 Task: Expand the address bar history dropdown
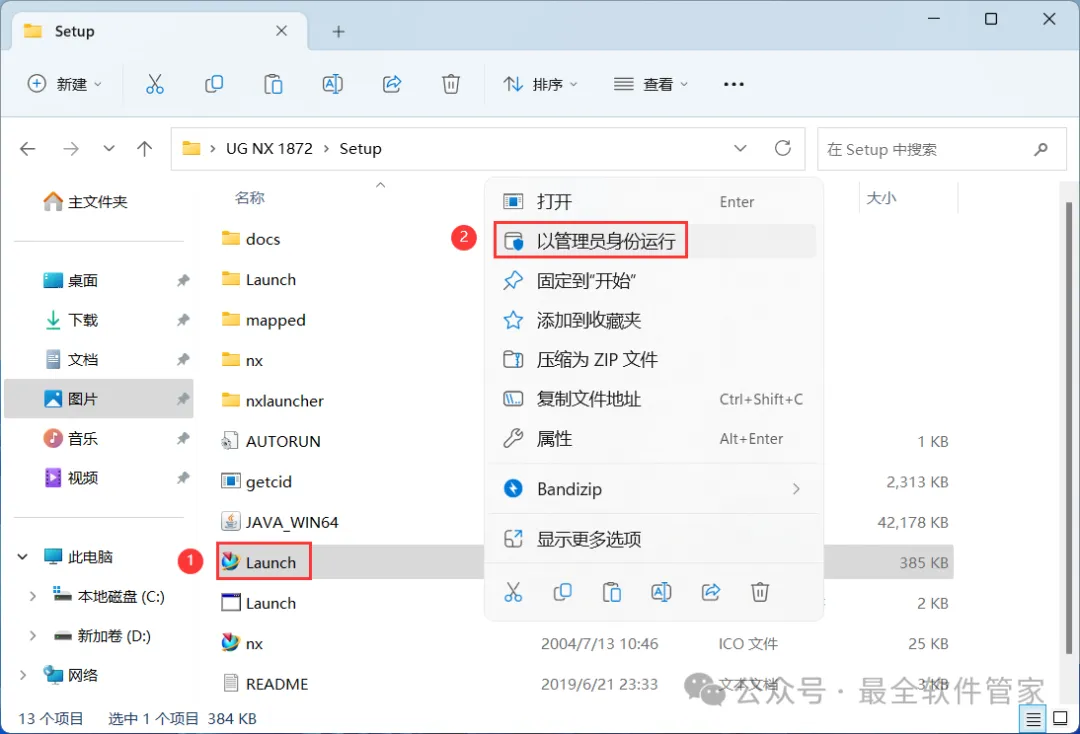[740, 148]
